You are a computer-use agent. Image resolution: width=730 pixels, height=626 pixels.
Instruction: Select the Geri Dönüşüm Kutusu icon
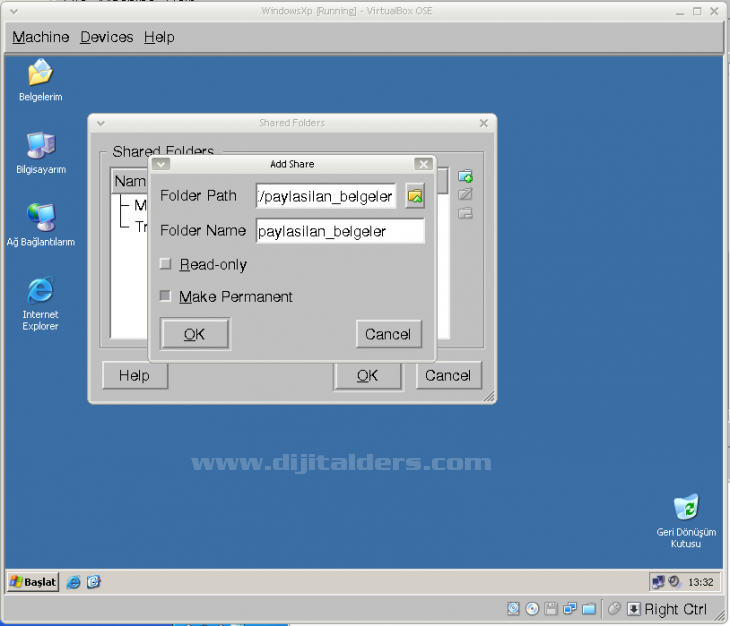pyautogui.click(x=686, y=521)
